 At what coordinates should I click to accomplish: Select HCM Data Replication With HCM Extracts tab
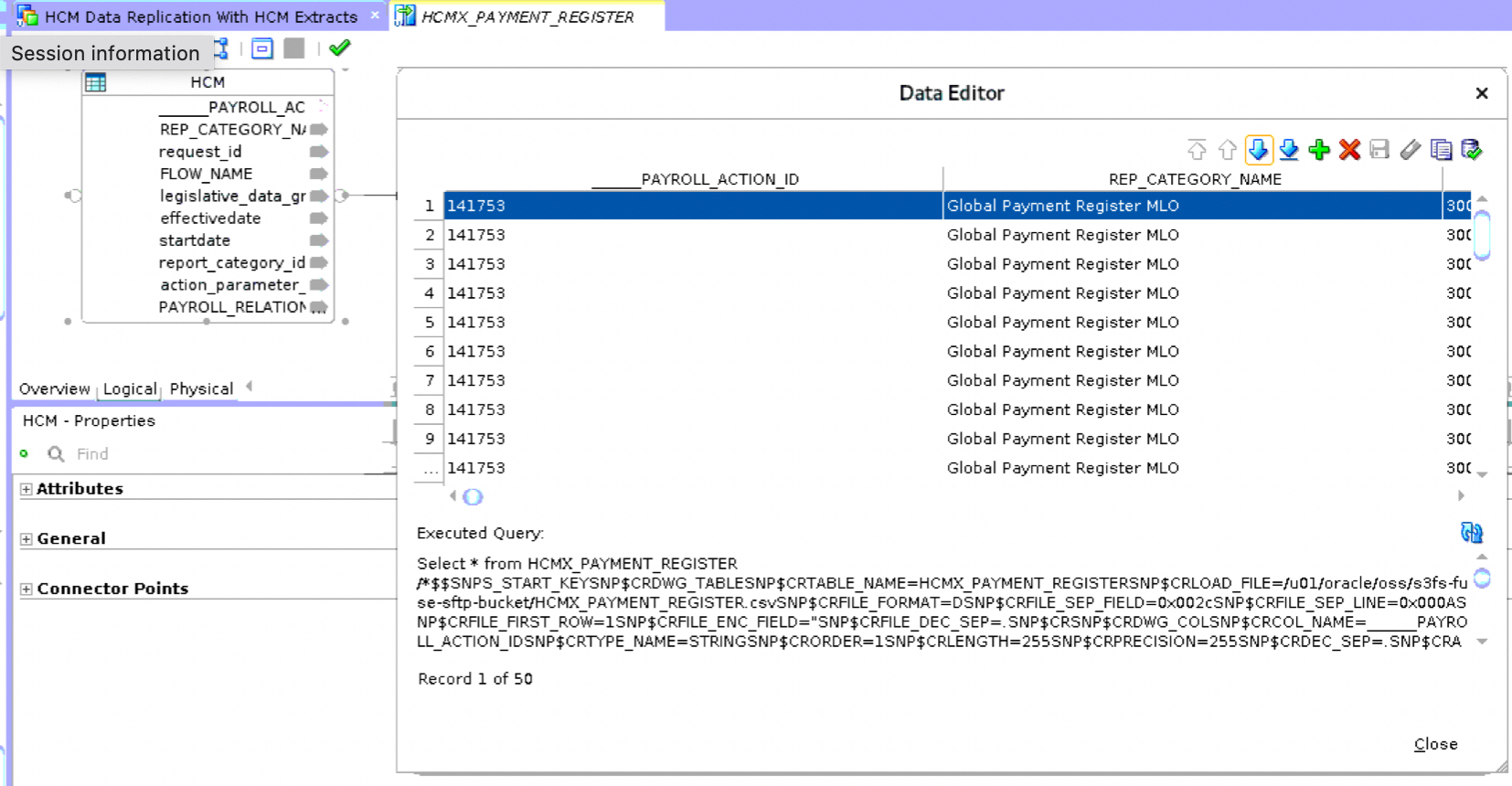200,16
